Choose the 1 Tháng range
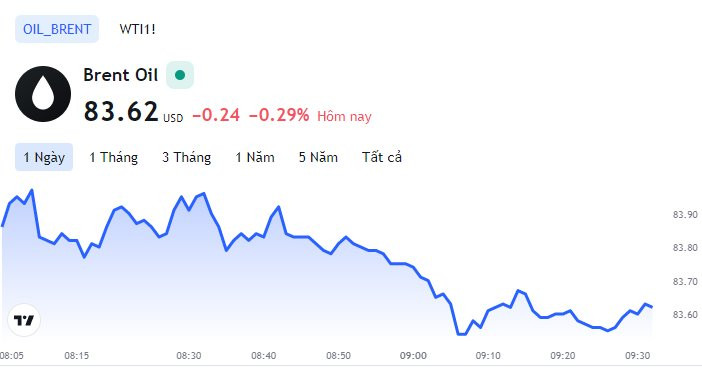This screenshot has width=702, height=371. 113,157
